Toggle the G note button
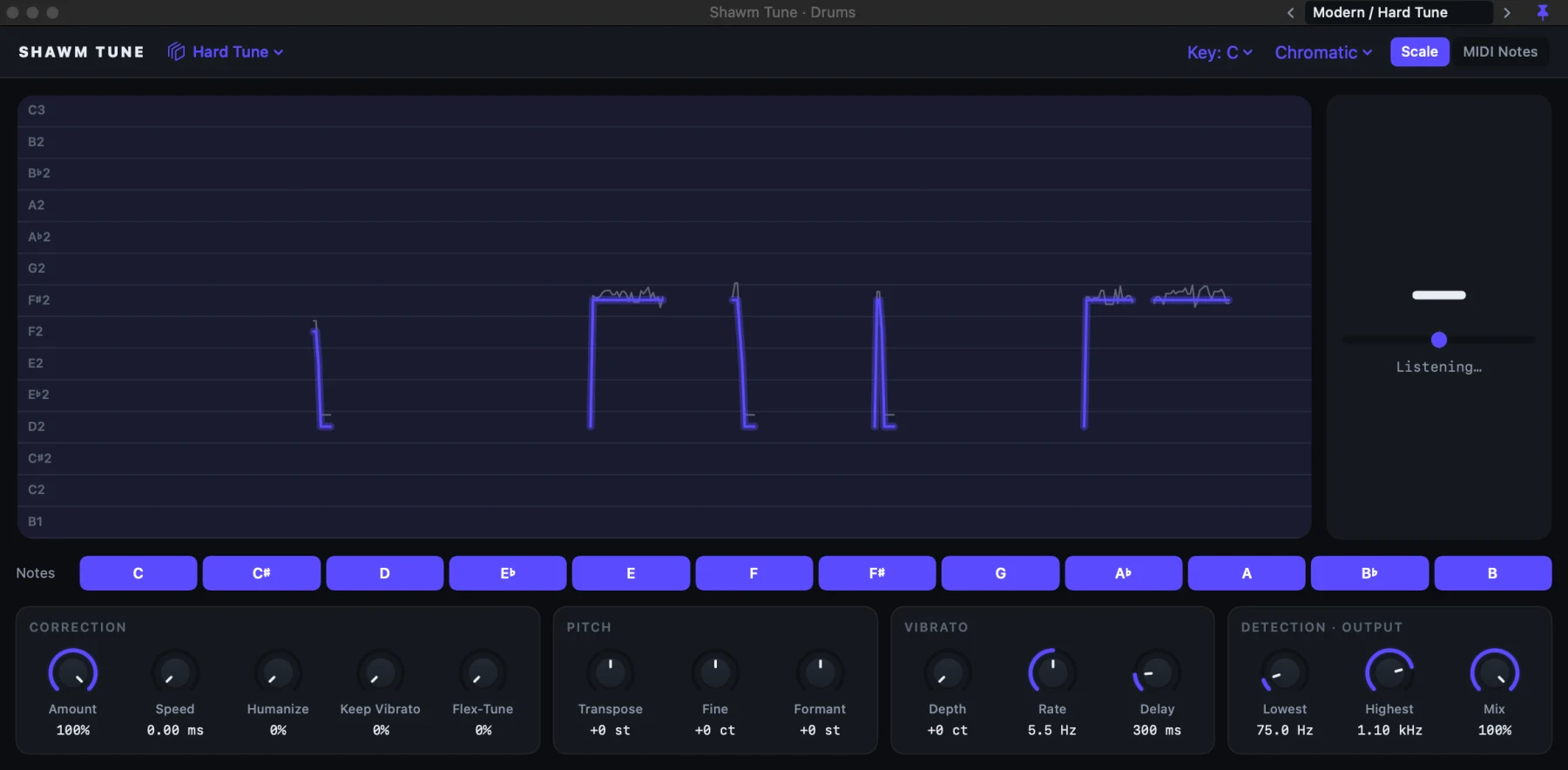This screenshot has width=1568, height=770. [1000, 573]
